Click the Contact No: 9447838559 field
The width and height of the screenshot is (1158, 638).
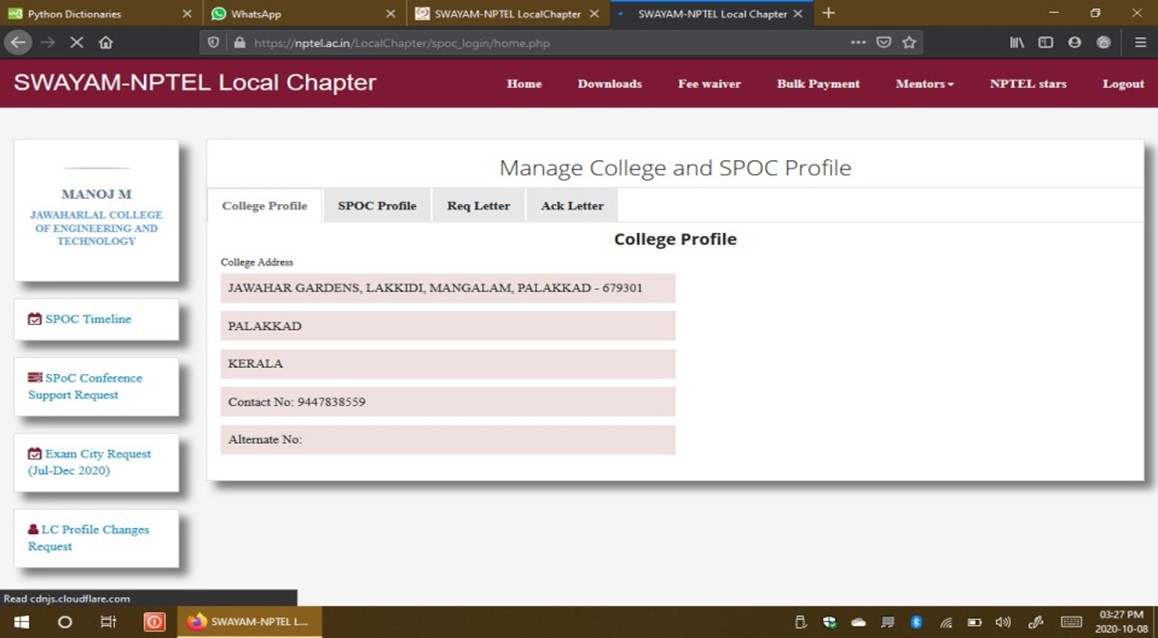pos(448,402)
